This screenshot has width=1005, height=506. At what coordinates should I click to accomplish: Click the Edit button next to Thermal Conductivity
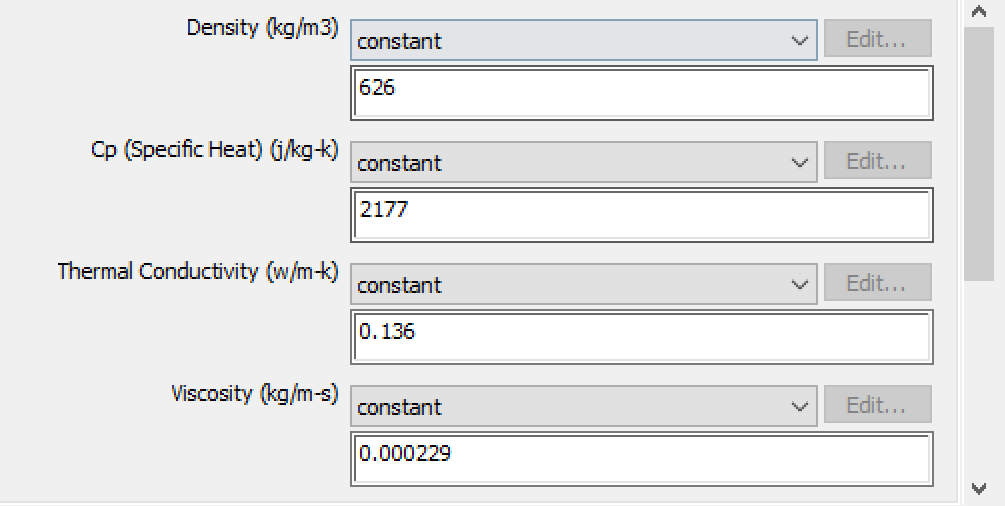[875, 283]
